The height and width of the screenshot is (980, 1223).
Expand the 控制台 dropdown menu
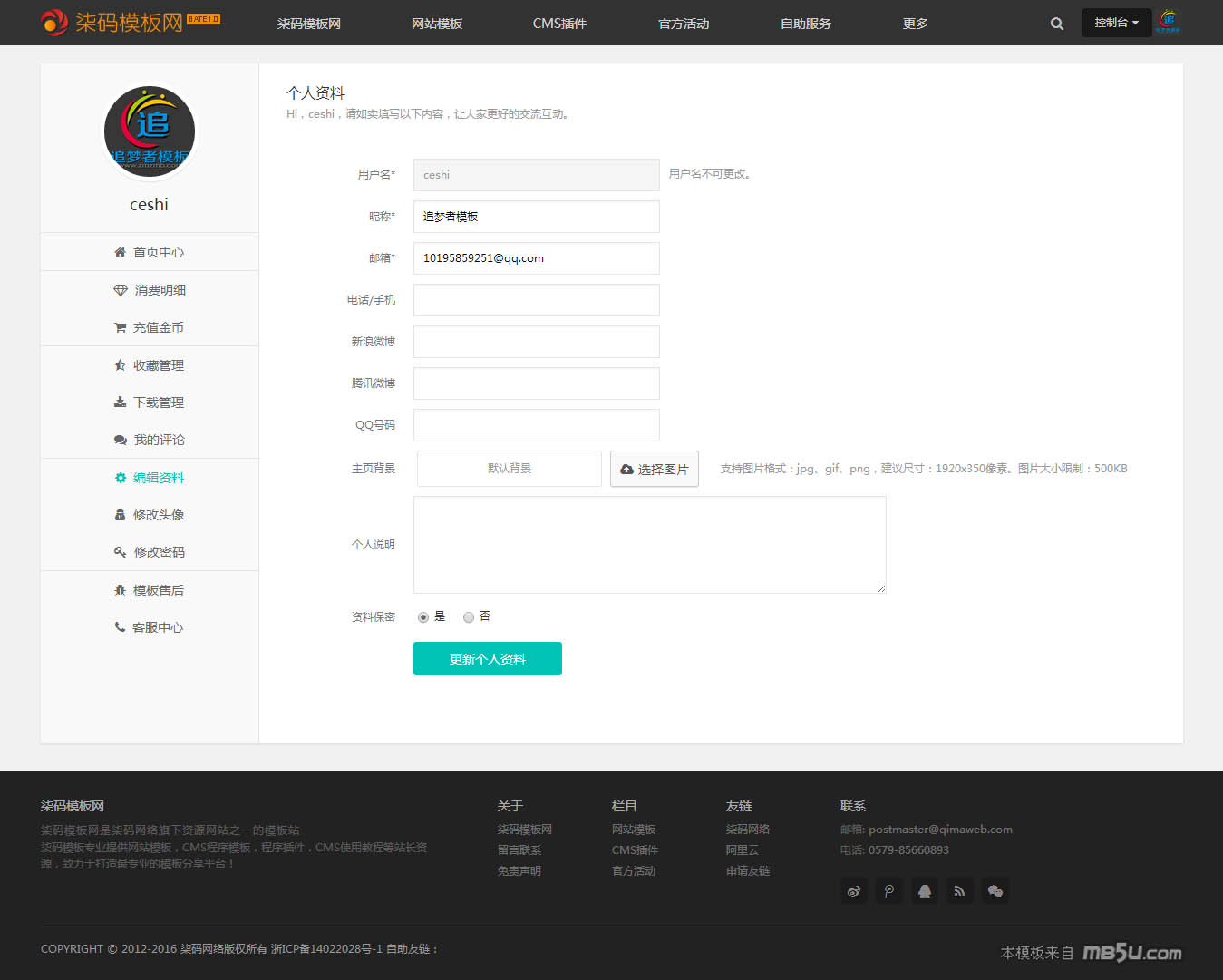[x=1116, y=23]
